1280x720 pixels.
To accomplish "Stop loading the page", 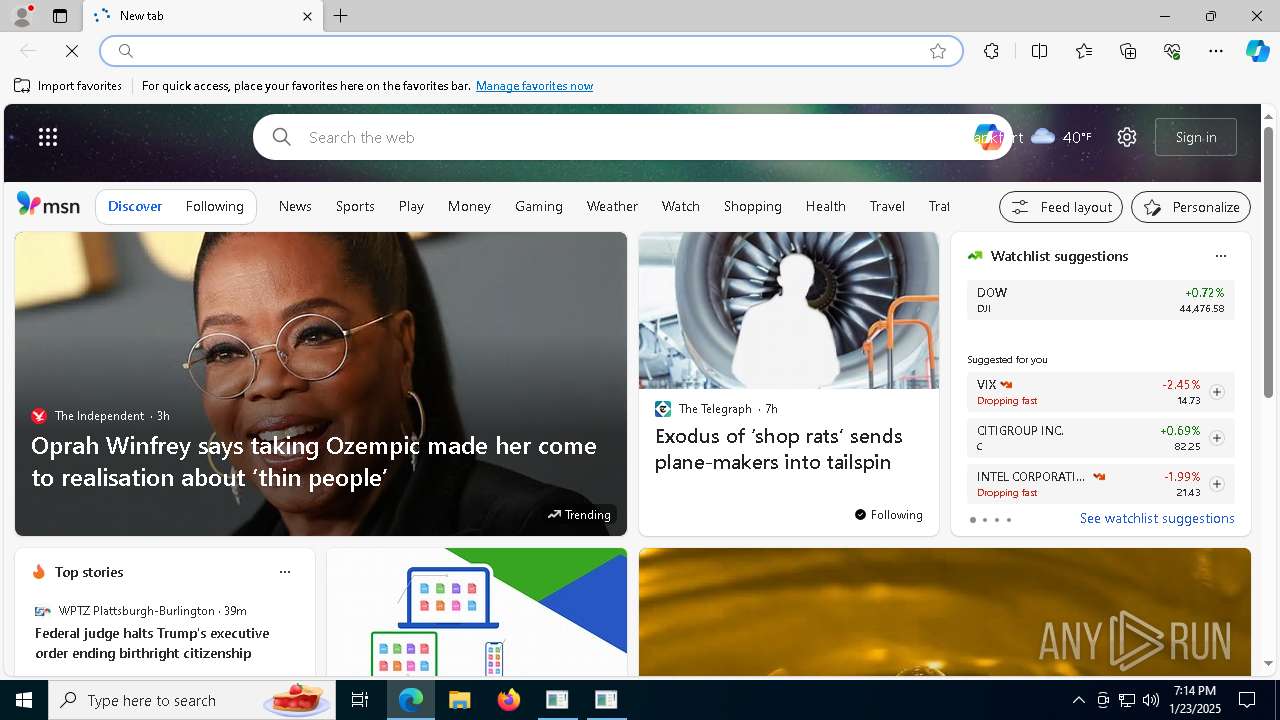I will [x=72, y=51].
